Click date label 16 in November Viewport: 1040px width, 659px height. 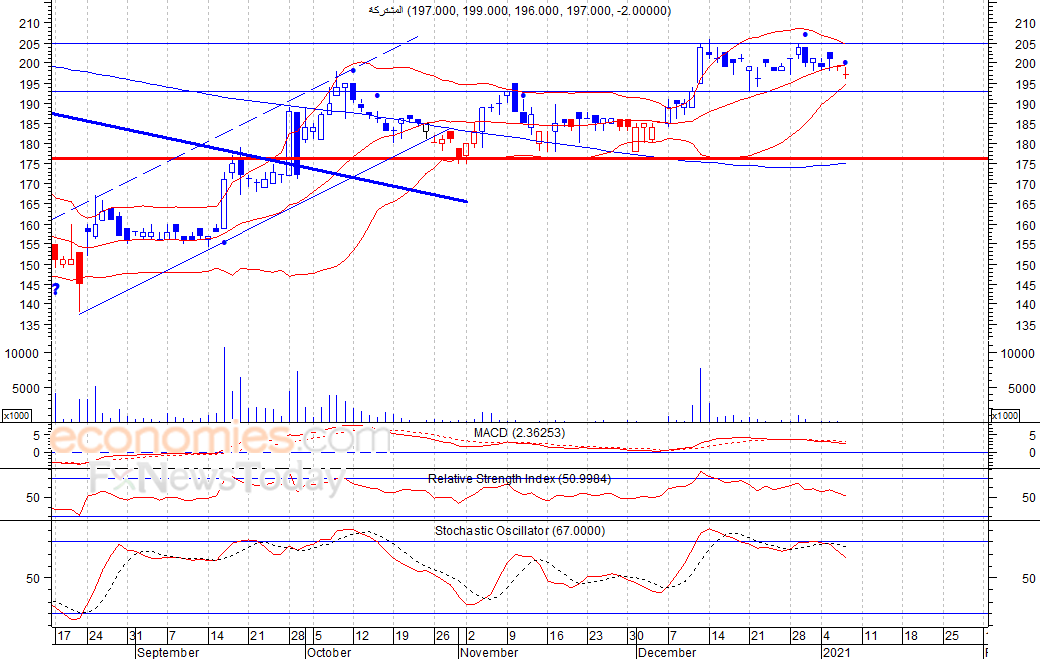[556, 636]
